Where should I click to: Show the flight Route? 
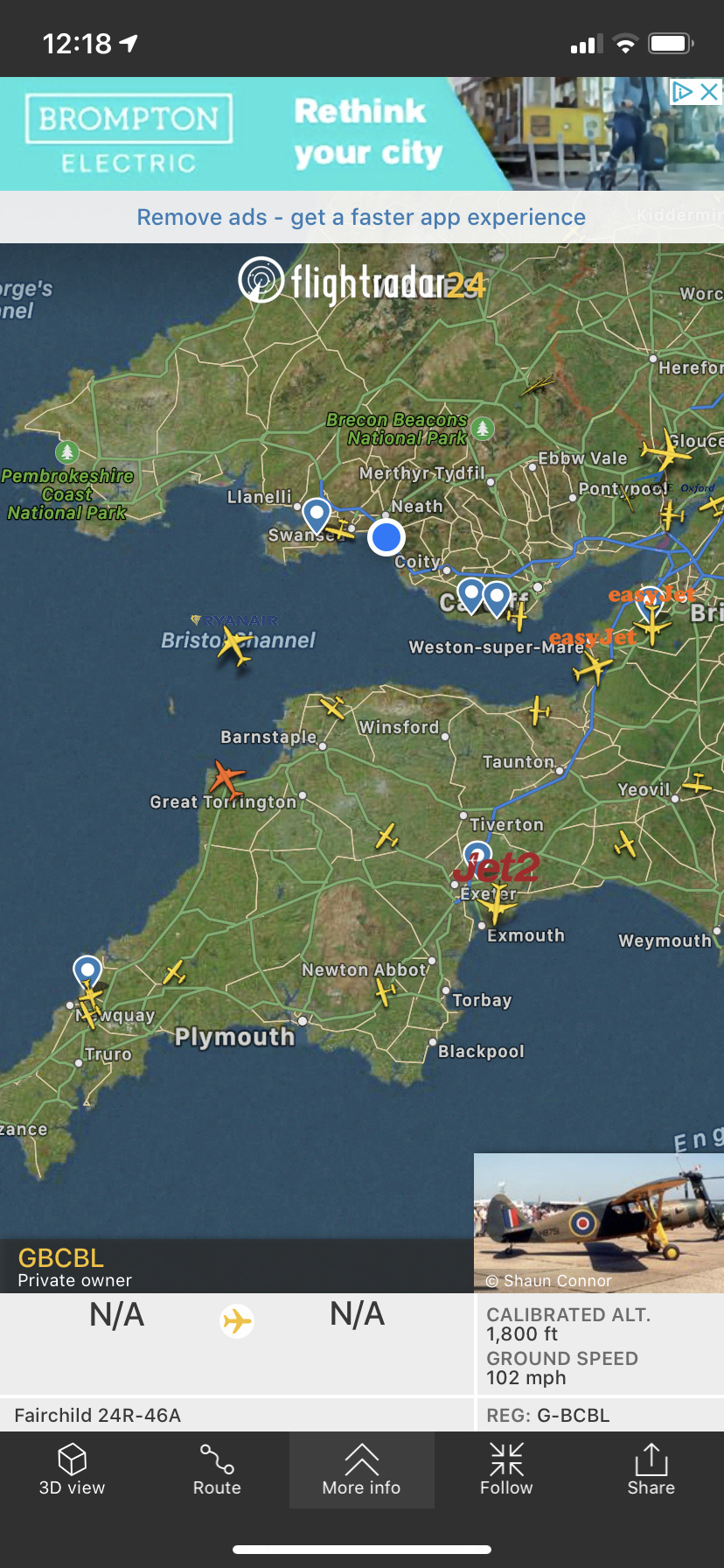point(217,1470)
